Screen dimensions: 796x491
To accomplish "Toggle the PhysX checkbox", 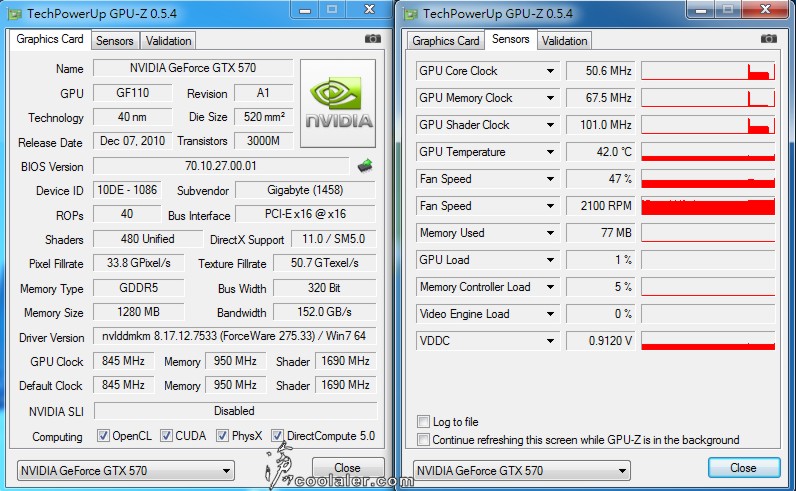I will click(x=222, y=436).
